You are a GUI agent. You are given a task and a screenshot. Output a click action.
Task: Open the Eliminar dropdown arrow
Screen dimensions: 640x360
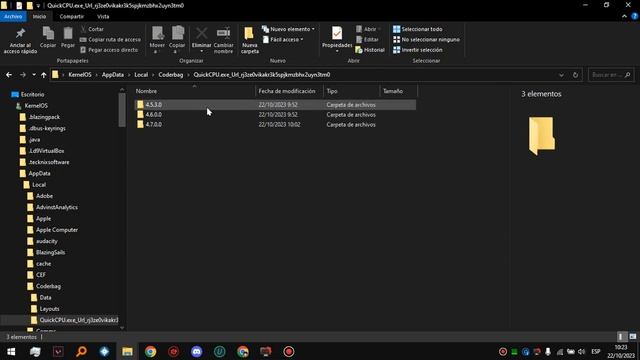[x=201, y=51]
